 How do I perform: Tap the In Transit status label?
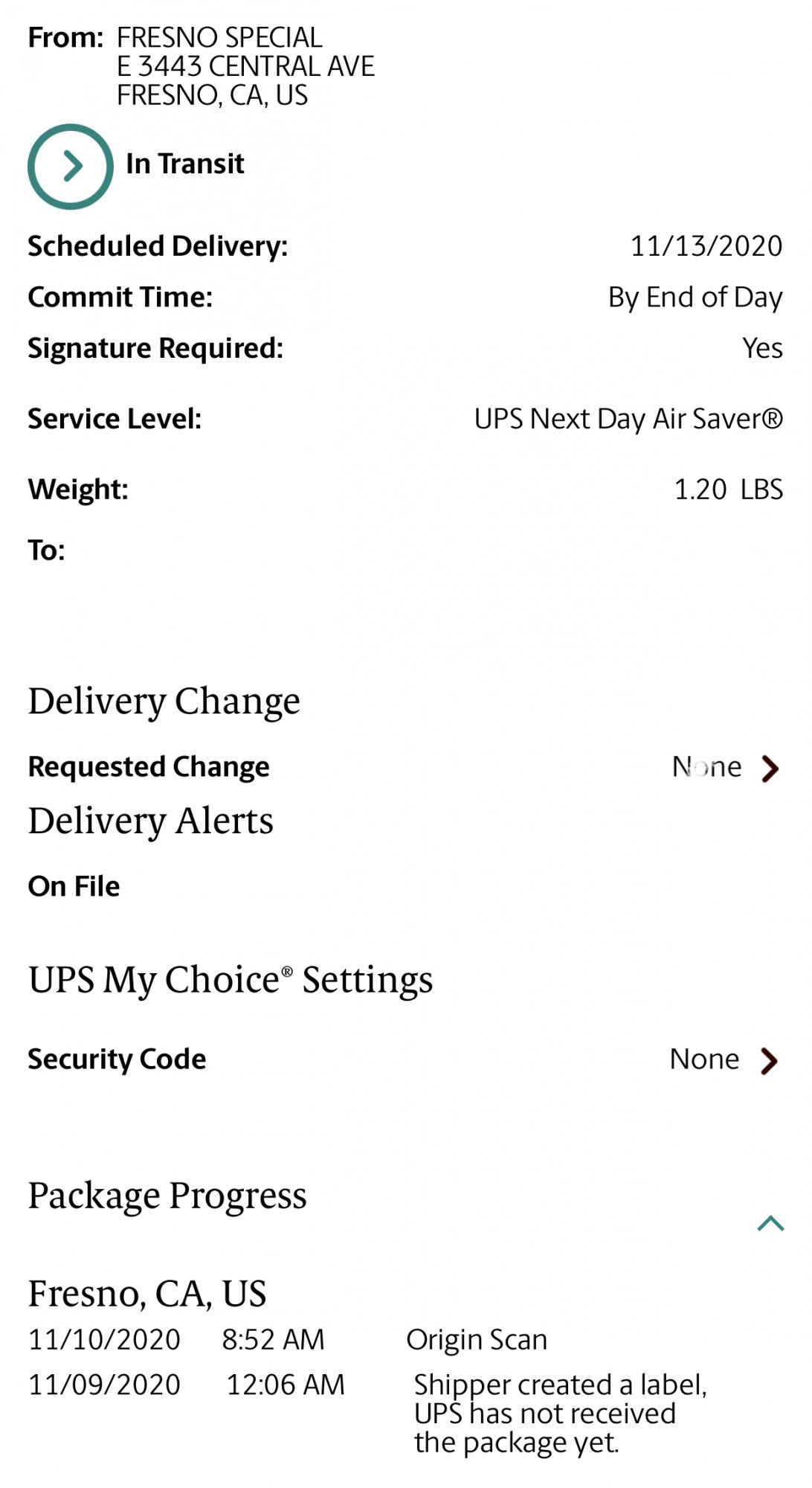[185, 164]
